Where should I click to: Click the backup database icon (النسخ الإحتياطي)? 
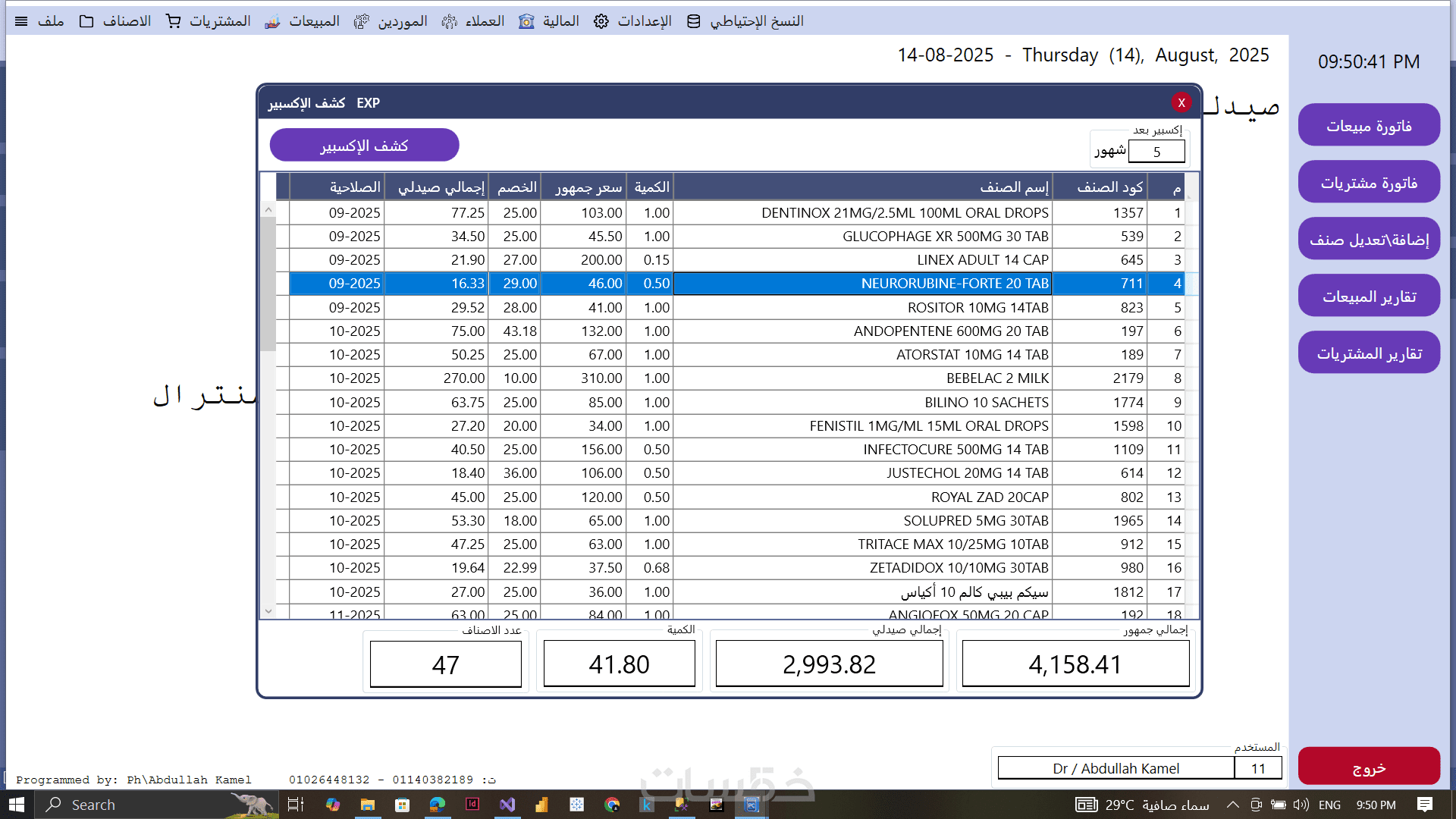[x=693, y=21]
